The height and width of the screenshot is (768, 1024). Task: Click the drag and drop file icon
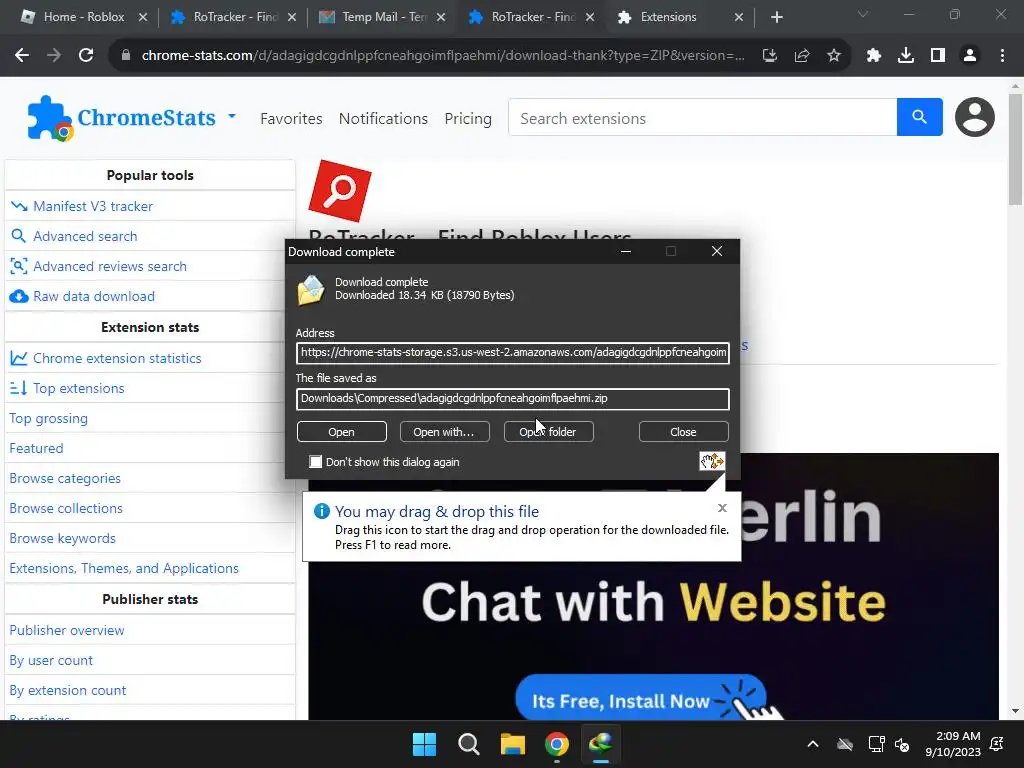click(x=712, y=461)
